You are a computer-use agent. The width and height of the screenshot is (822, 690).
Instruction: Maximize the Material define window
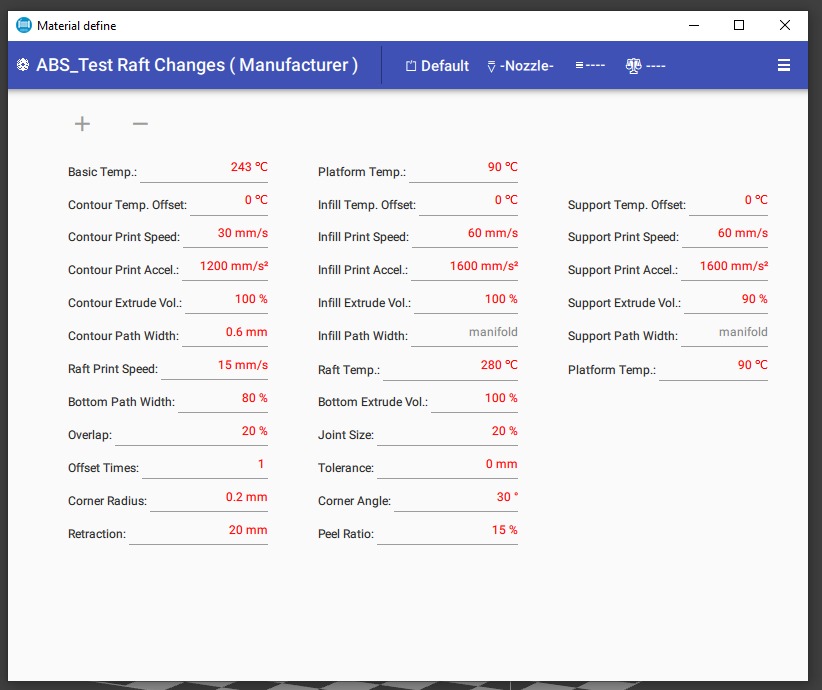tap(739, 25)
